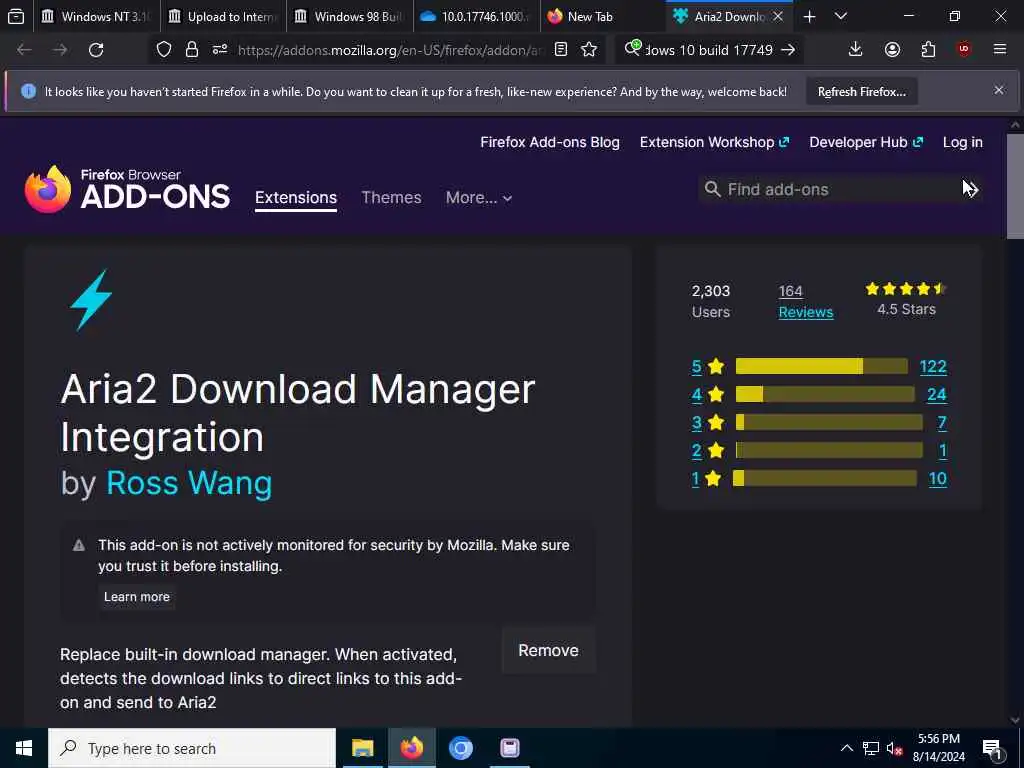Open site permissions icon in address bar
This screenshot has height=768, width=1024.
tap(220, 50)
